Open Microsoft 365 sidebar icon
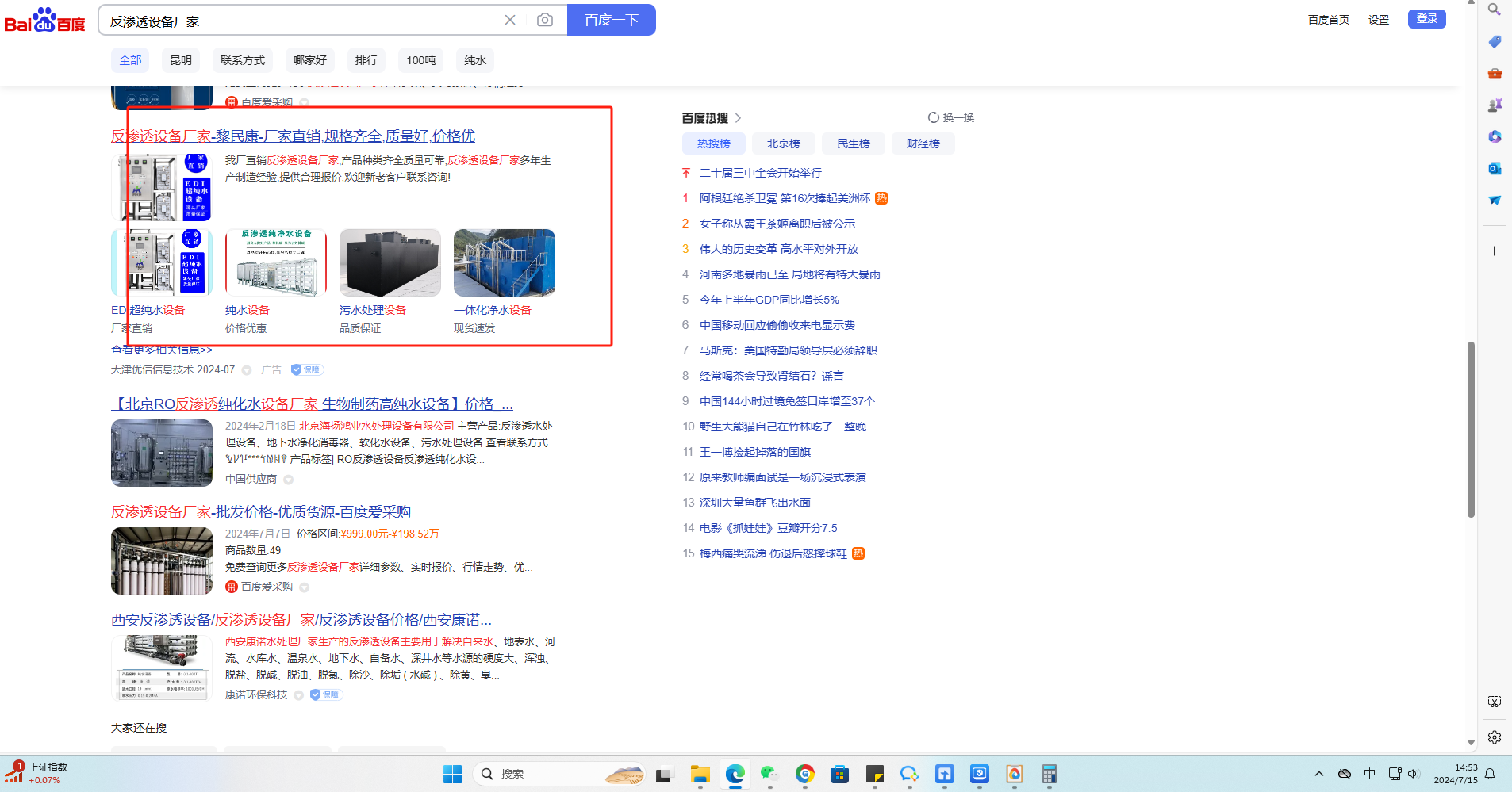Viewport: 1512px width, 792px height. coord(1495,136)
